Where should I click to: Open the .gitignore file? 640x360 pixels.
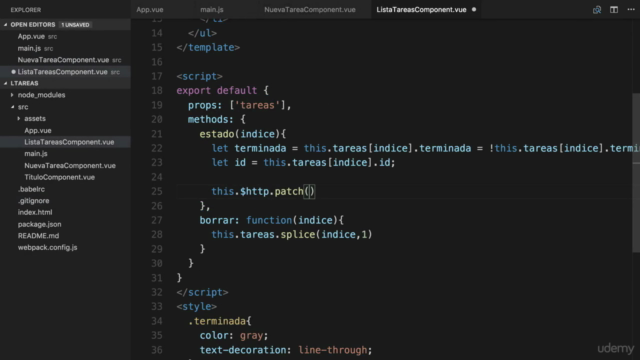(x=33, y=201)
